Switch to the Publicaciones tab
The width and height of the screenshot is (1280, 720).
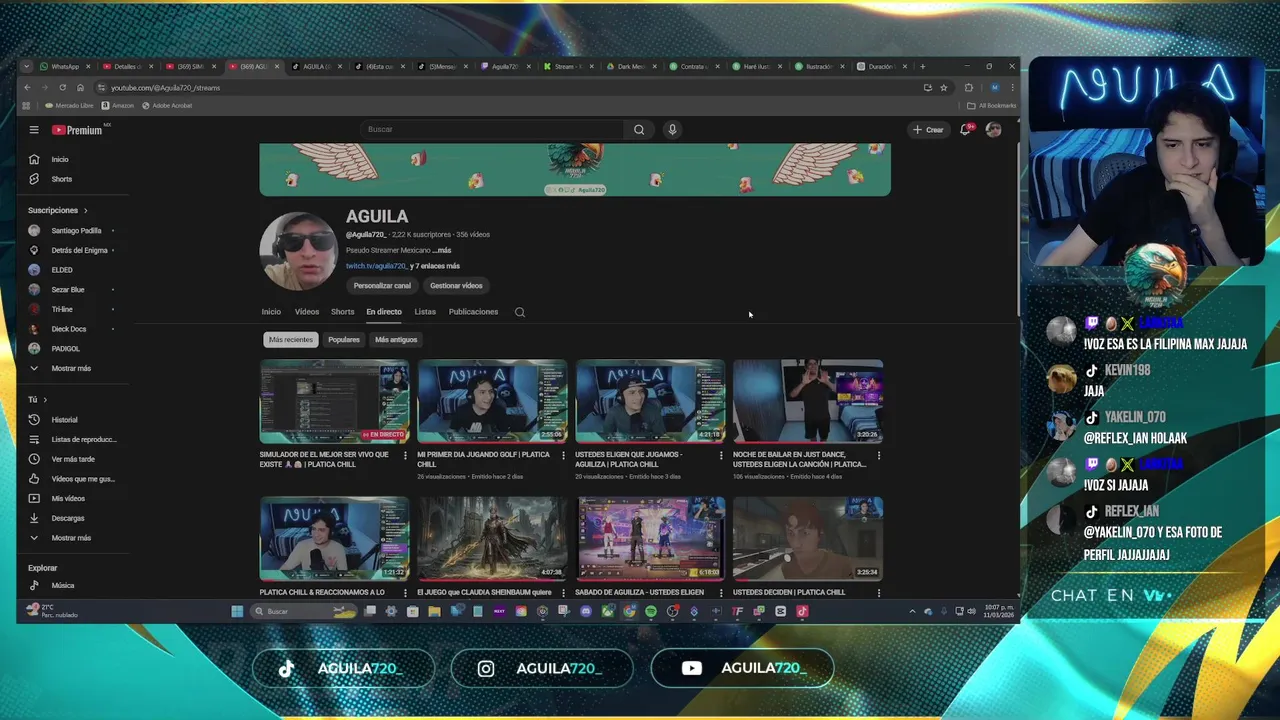473,312
